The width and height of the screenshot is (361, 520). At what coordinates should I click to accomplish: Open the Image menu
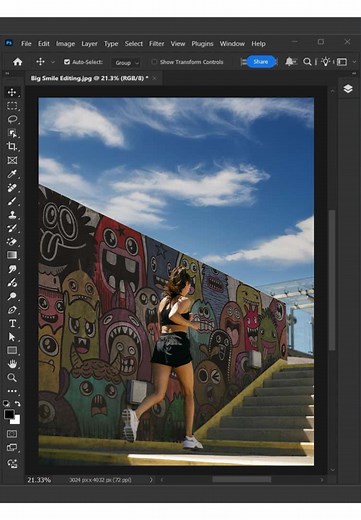[x=65, y=44]
